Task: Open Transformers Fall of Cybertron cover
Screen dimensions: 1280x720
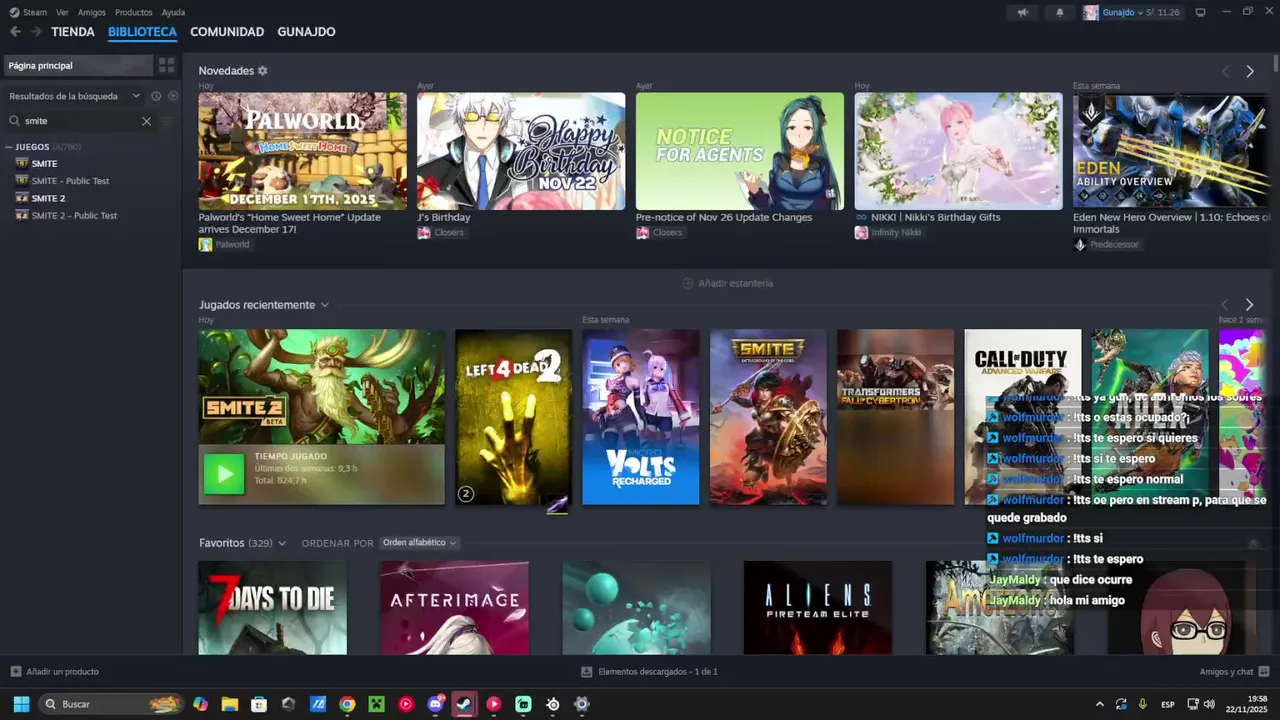Action: pos(896,417)
